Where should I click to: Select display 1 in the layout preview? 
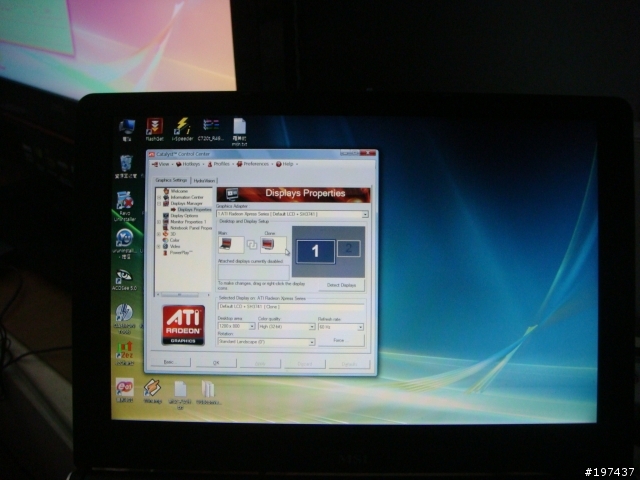(316, 251)
